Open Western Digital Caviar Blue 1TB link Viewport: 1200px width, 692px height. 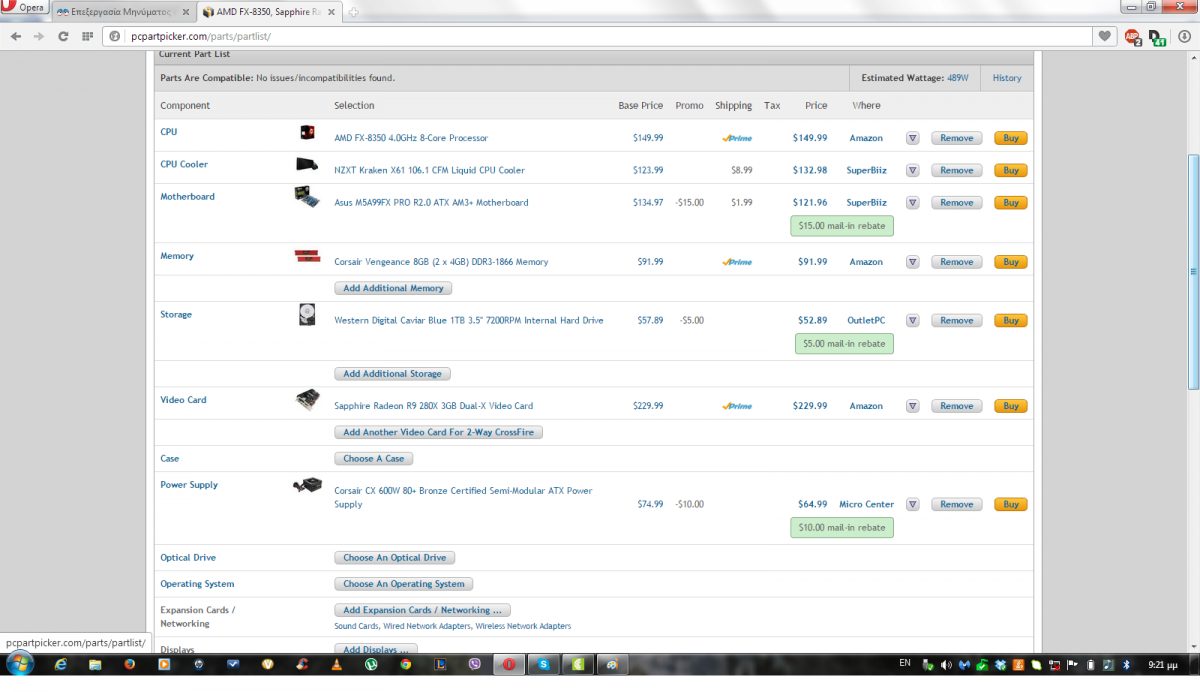click(469, 321)
